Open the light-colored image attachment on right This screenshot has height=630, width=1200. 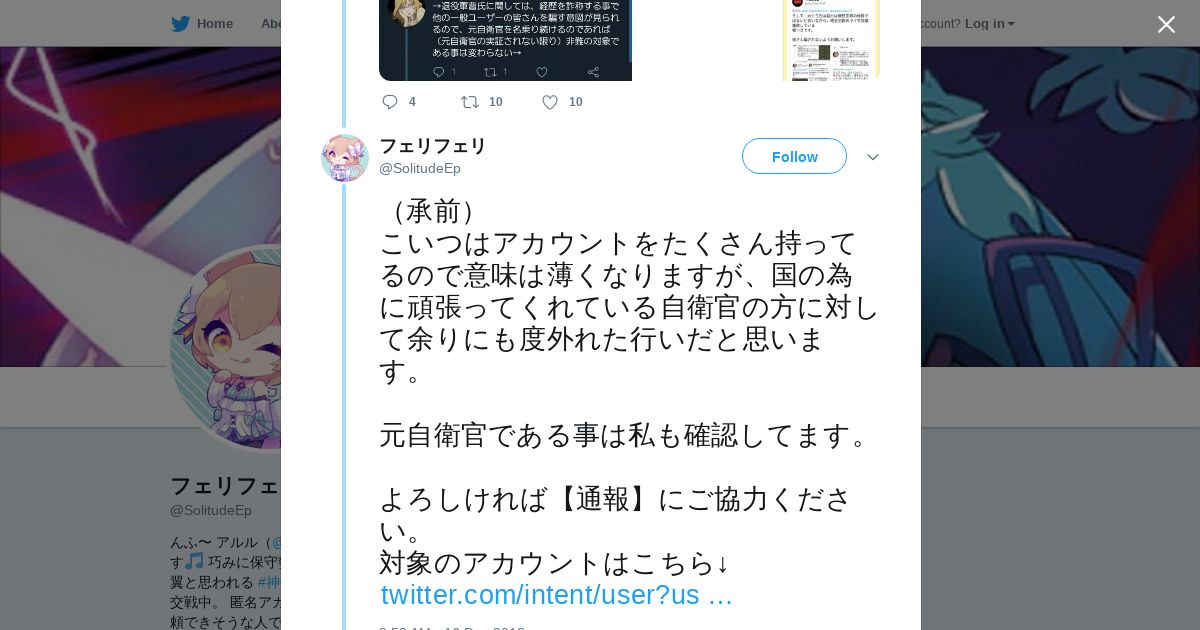831,40
